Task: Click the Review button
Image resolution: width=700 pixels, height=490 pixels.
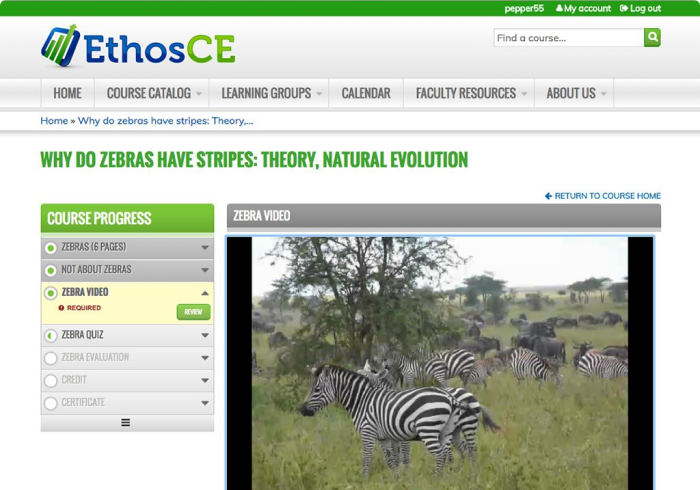Action: (193, 312)
